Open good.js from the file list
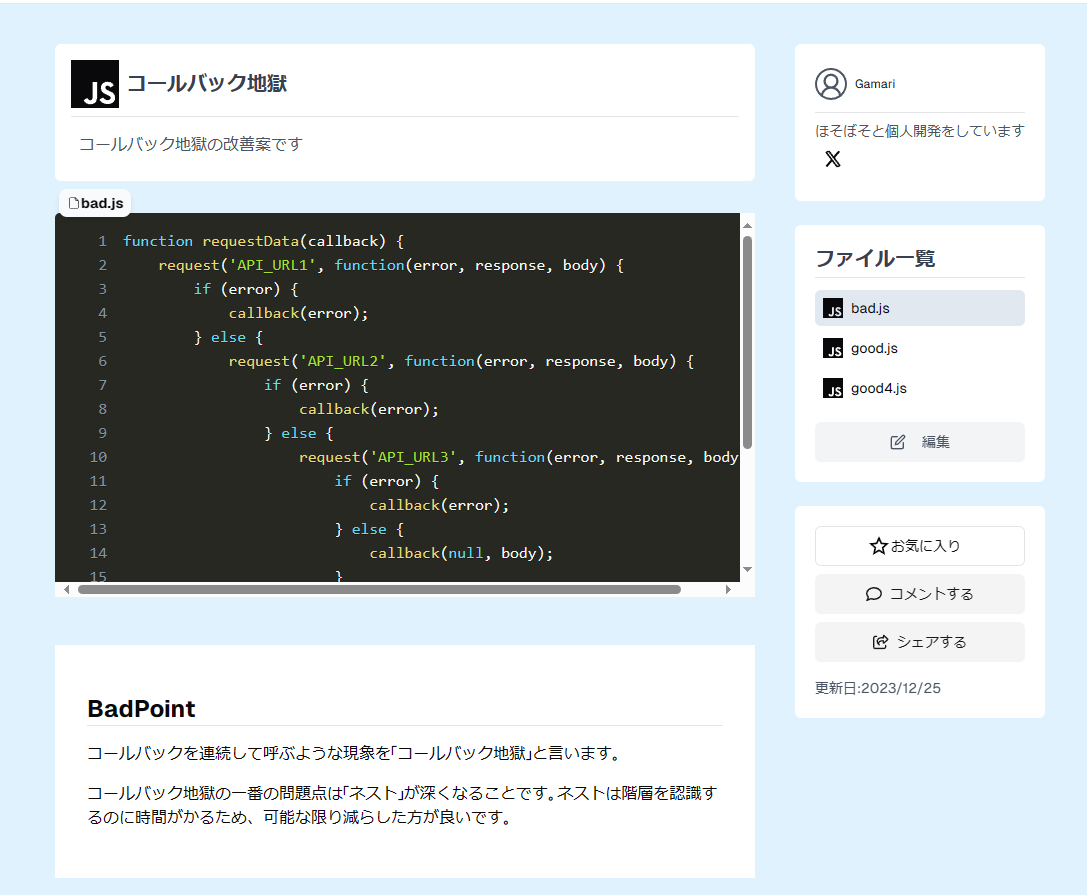The image size is (1087, 895). pyautogui.click(x=919, y=348)
